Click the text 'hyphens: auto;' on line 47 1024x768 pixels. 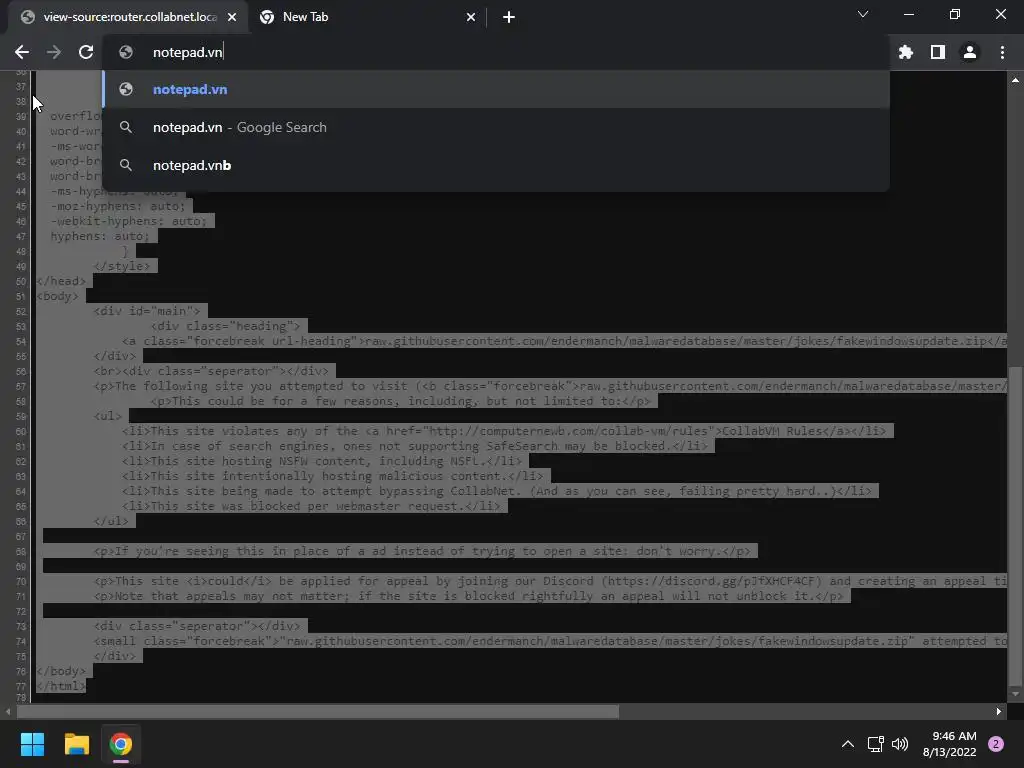pos(100,236)
